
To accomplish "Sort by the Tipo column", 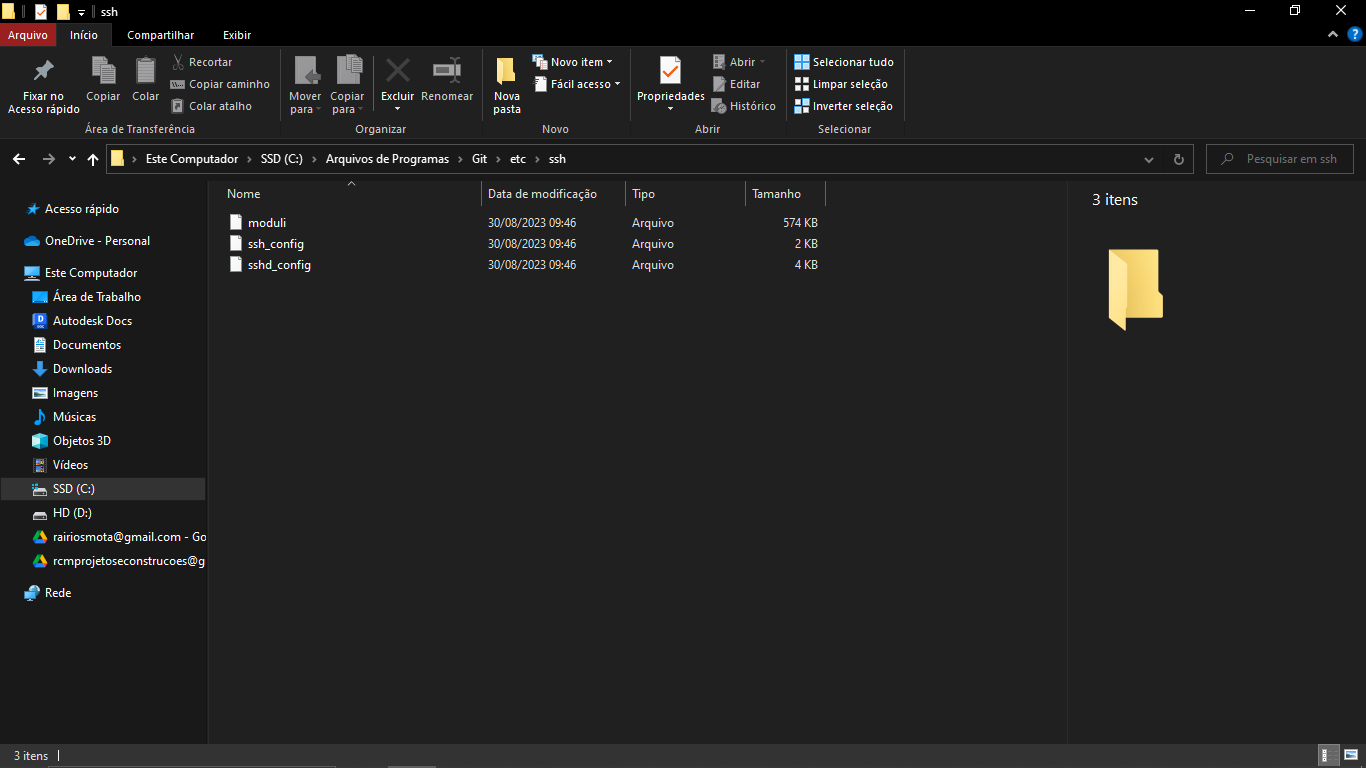I will [x=685, y=194].
